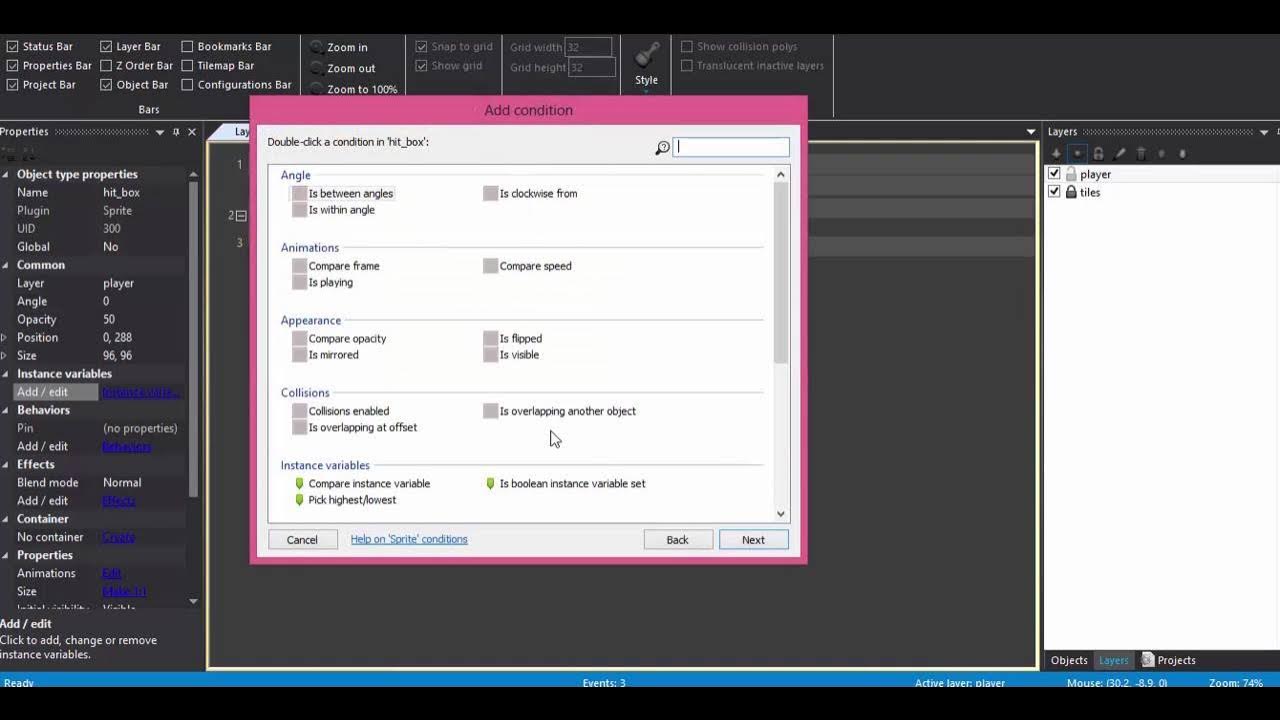Viewport: 1280px width, 720px height.
Task: Click the rename pencil icon in Layers toolbar
Action: tap(1119, 154)
